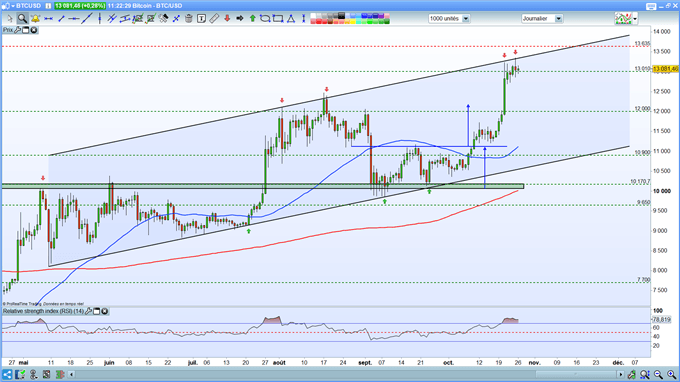Select the vertical line drawing tool
The image size is (680, 382).
click(100, 18)
